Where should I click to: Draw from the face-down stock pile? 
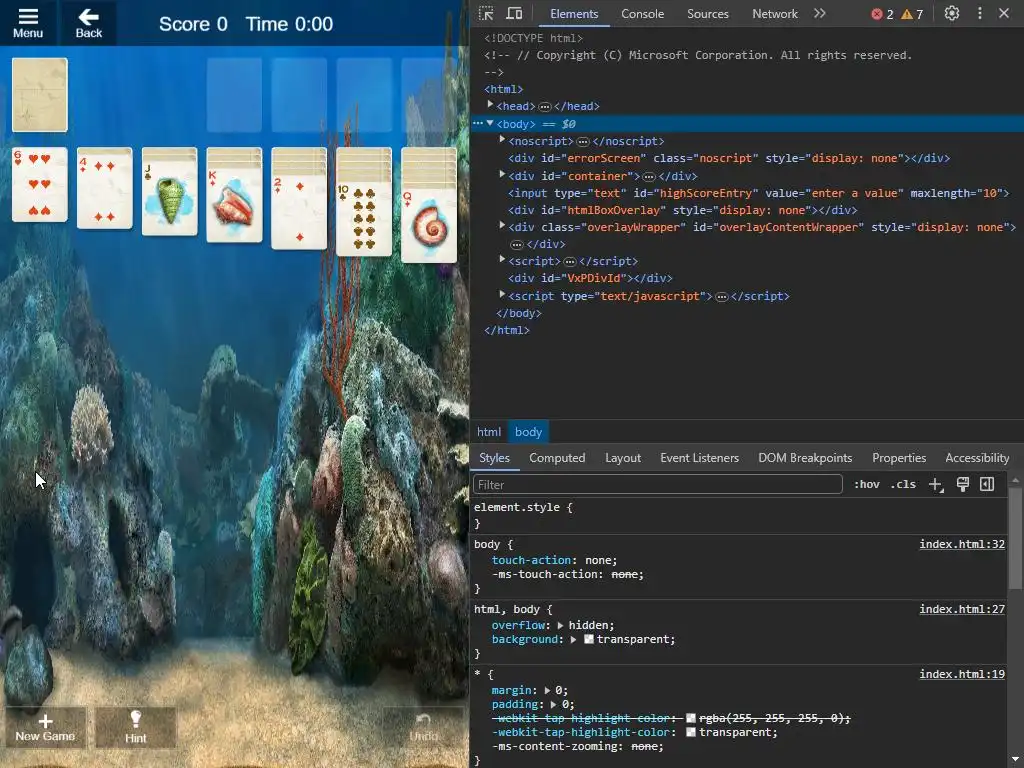(40, 95)
